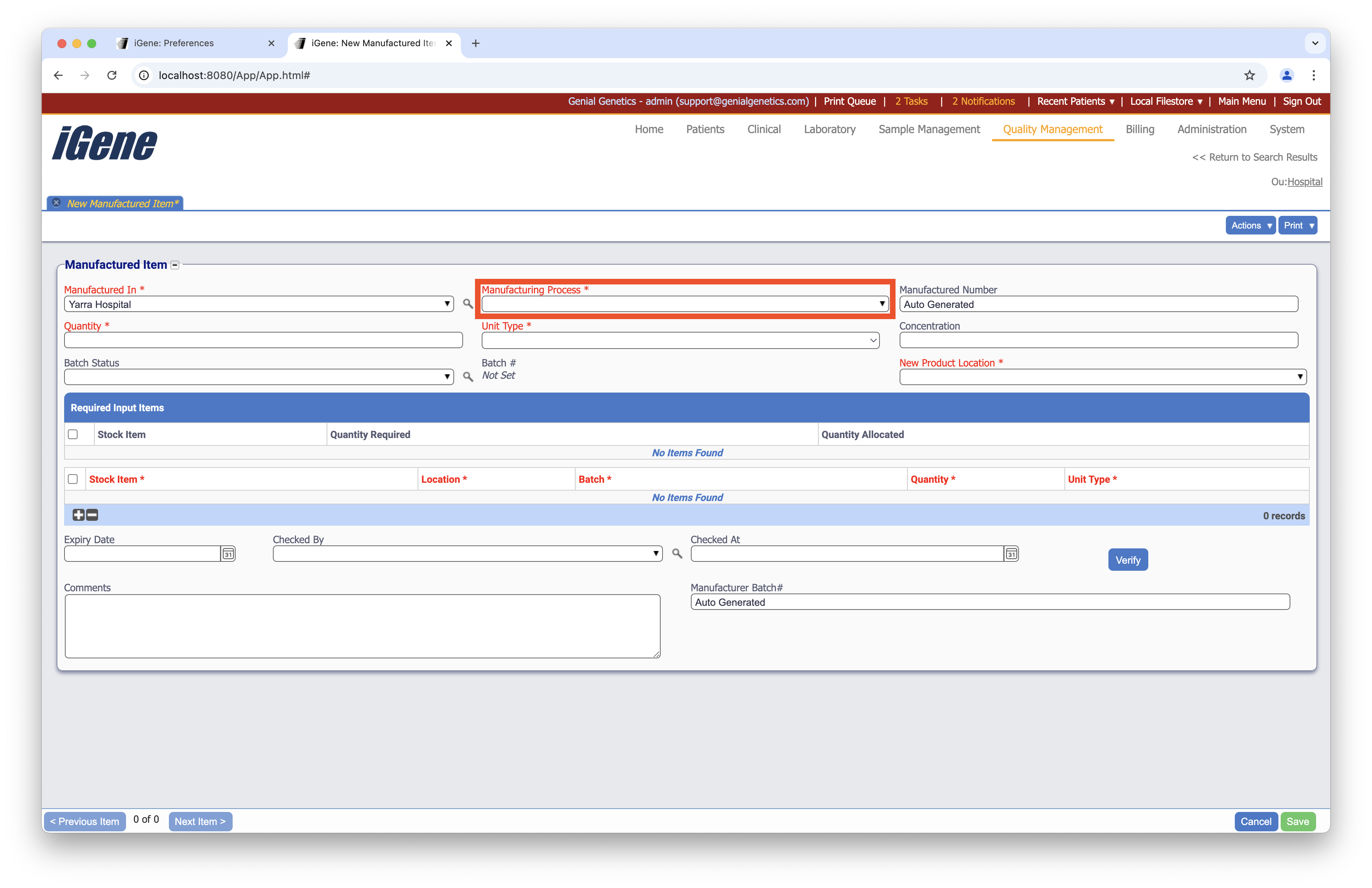Open the New Product Location dropdown
Screen dimensions: 1372x888
click(1102, 377)
